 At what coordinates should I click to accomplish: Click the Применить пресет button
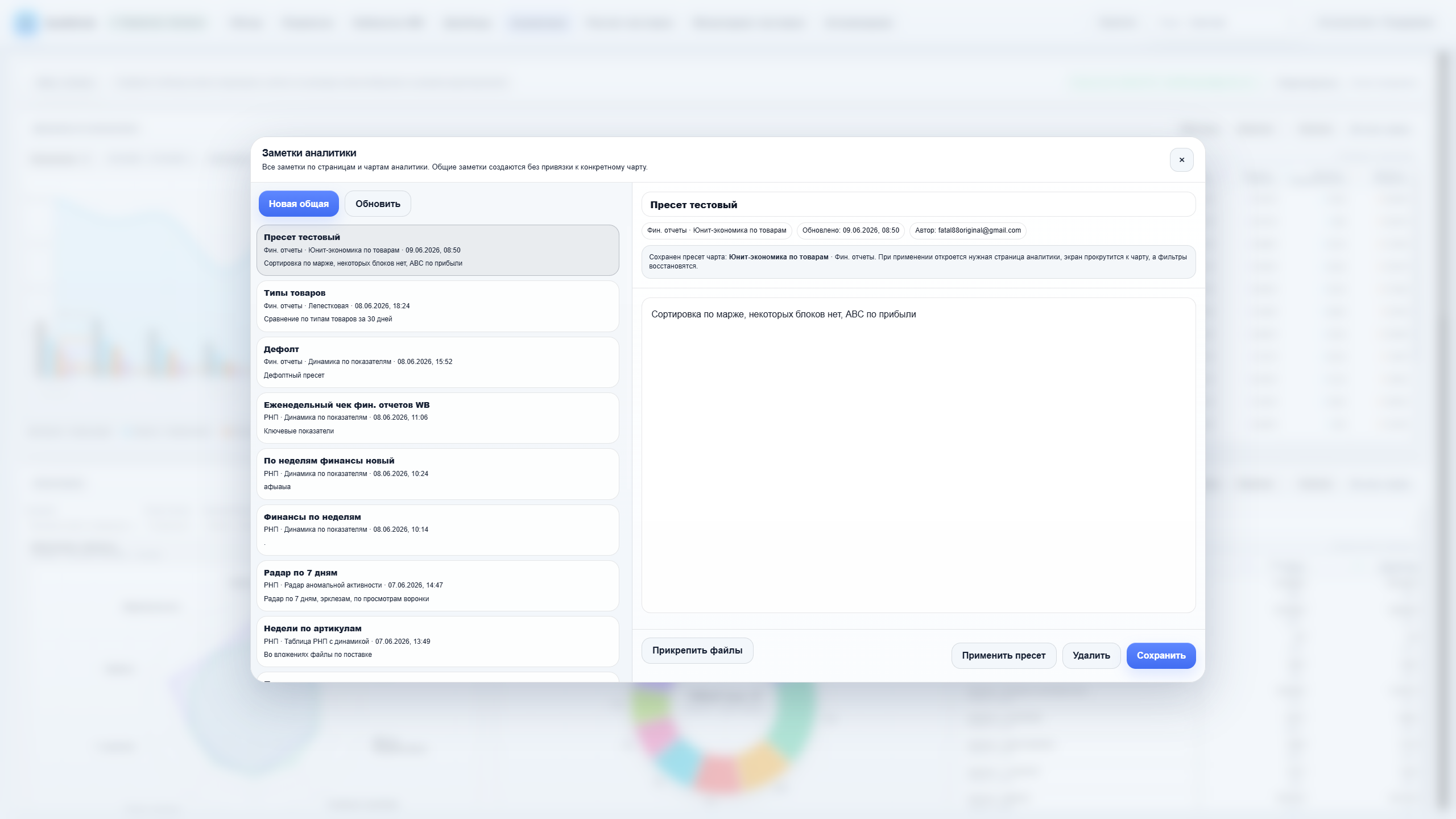click(x=1003, y=656)
